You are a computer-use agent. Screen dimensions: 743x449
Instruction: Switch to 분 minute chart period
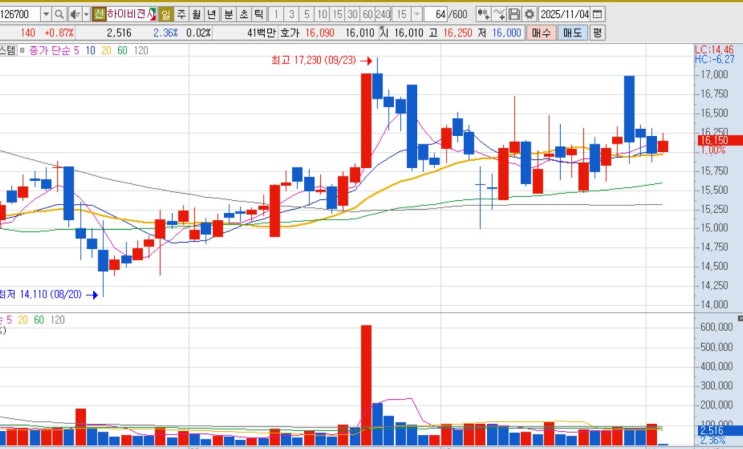pyautogui.click(x=228, y=15)
